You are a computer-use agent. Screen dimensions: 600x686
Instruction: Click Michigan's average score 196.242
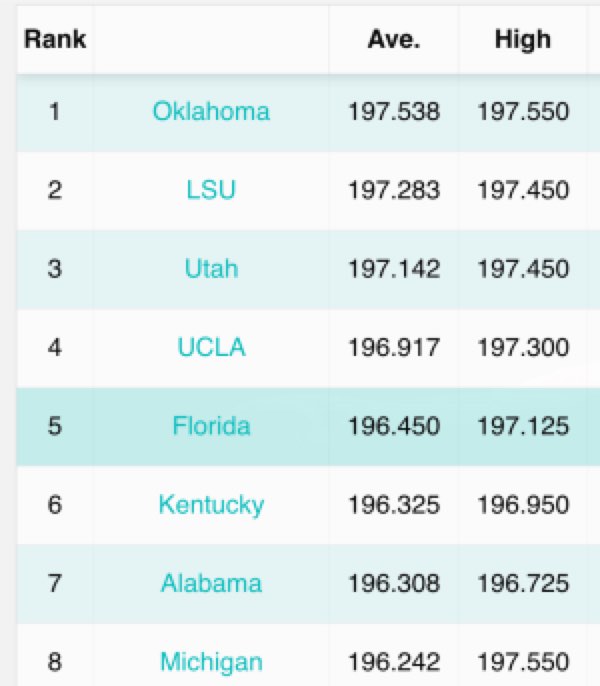pyautogui.click(x=394, y=662)
